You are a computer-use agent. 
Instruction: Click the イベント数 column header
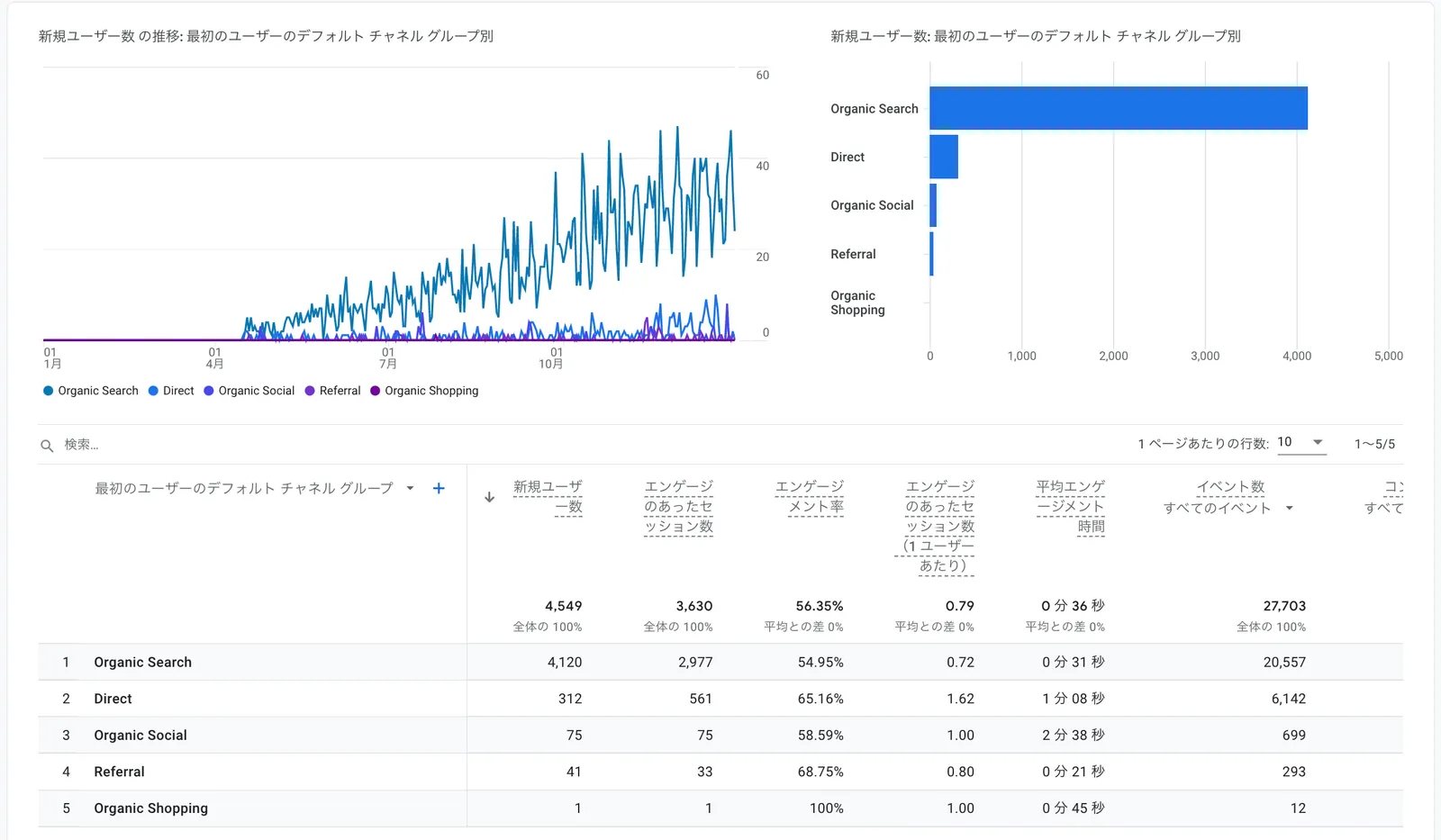[1230, 487]
